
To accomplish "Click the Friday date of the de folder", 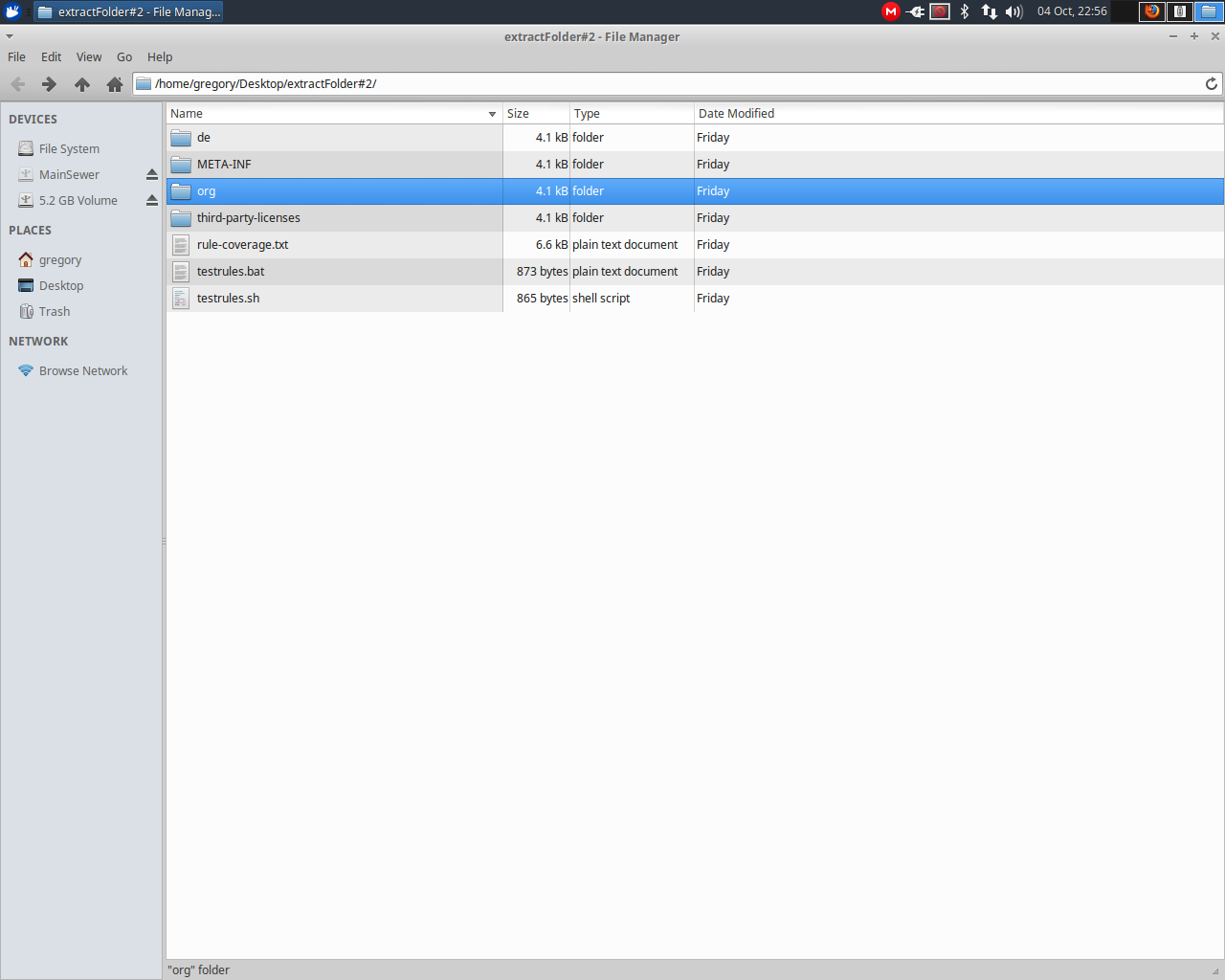I will pyautogui.click(x=713, y=138).
